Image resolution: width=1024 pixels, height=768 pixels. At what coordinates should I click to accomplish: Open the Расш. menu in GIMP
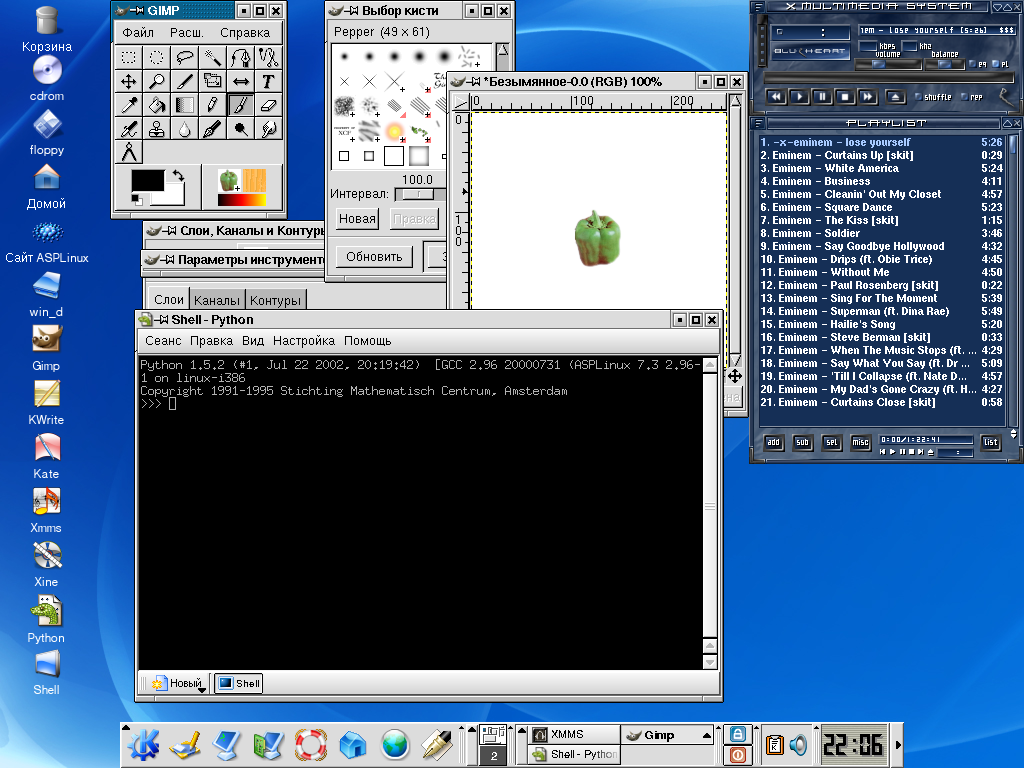(x=187, y=33)
